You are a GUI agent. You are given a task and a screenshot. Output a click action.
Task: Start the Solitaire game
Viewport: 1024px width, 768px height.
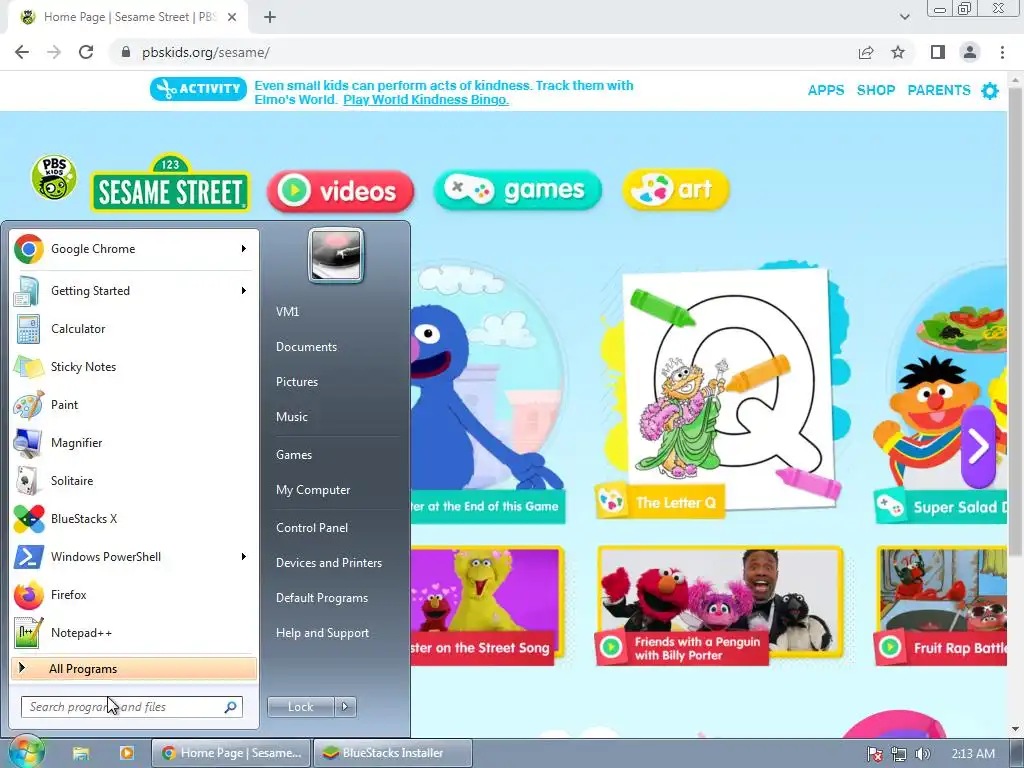[134, 480]
